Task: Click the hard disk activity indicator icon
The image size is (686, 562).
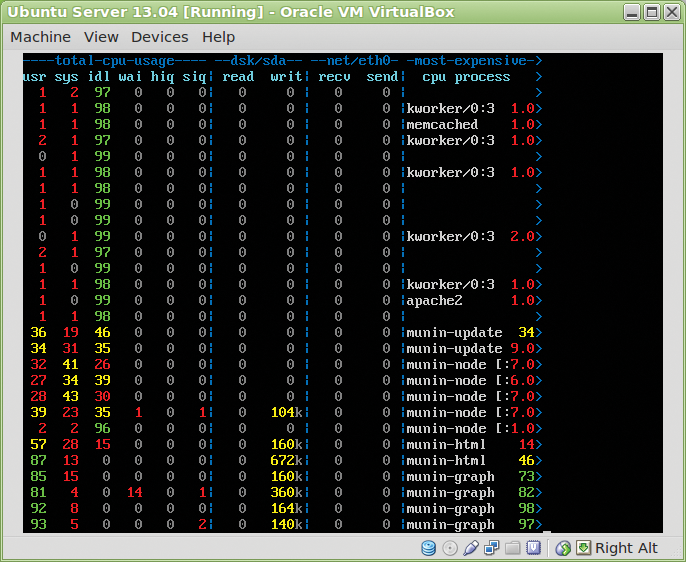Action: (429, 548)
